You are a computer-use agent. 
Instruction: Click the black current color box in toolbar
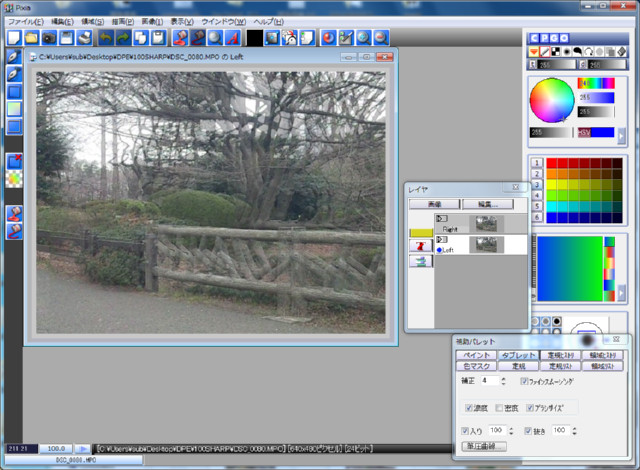pyautogui.click(x=254, y=38)
